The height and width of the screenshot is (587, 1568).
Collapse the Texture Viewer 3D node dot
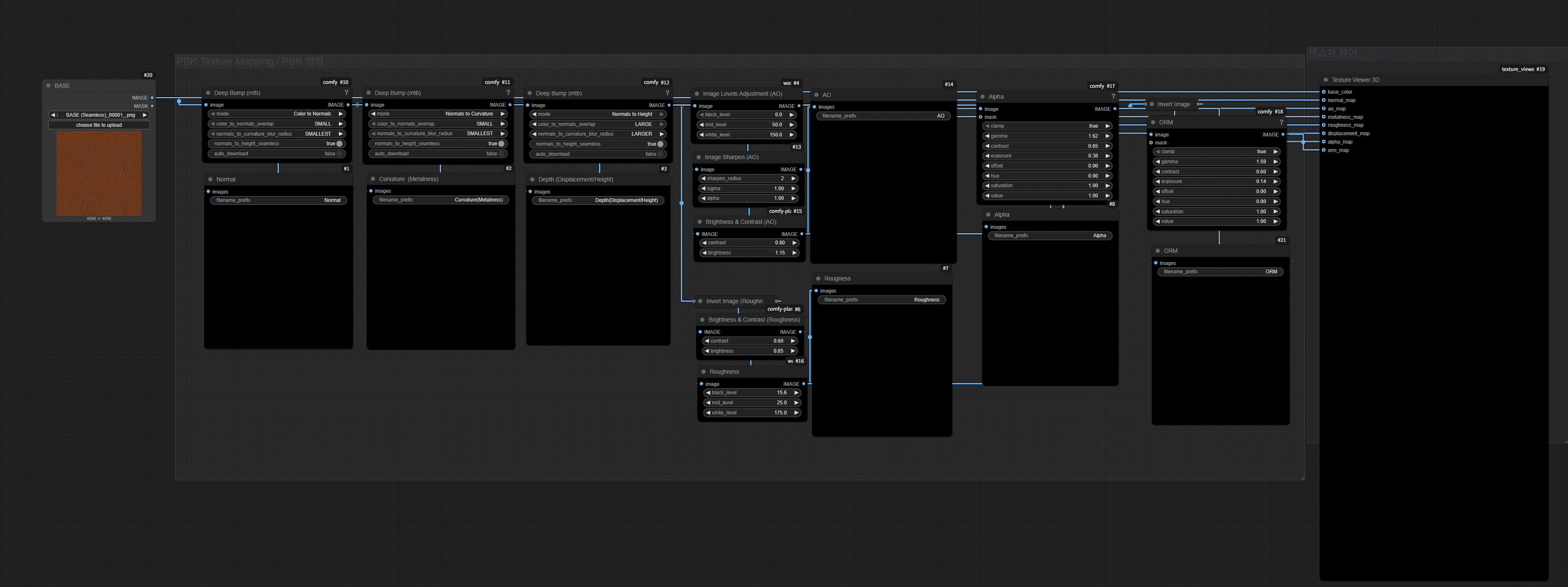1325,80
